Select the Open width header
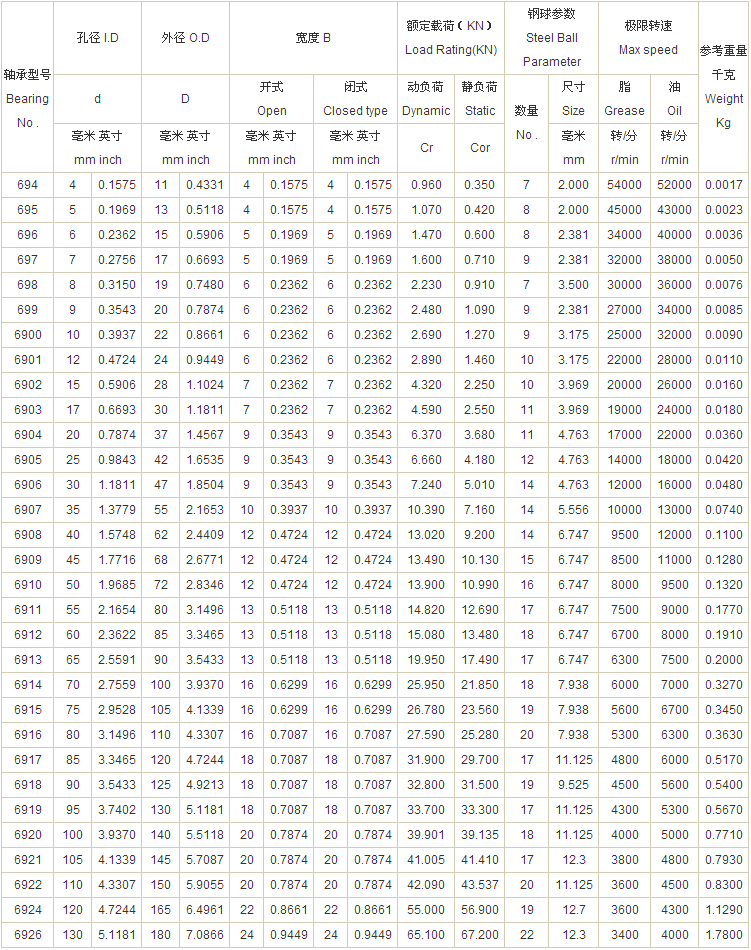Screen dimensions: 751x950 (x=271, y=99)
